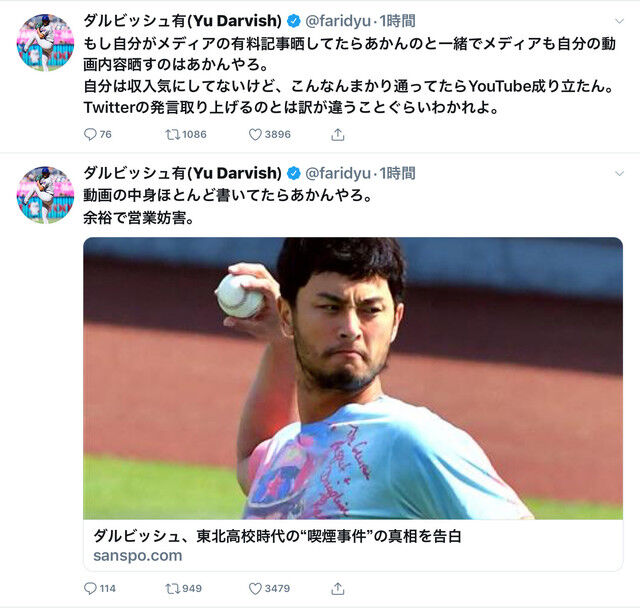Click the @faridyu handle in the second tweet
The image size is (640, 609).
(338, 173)
